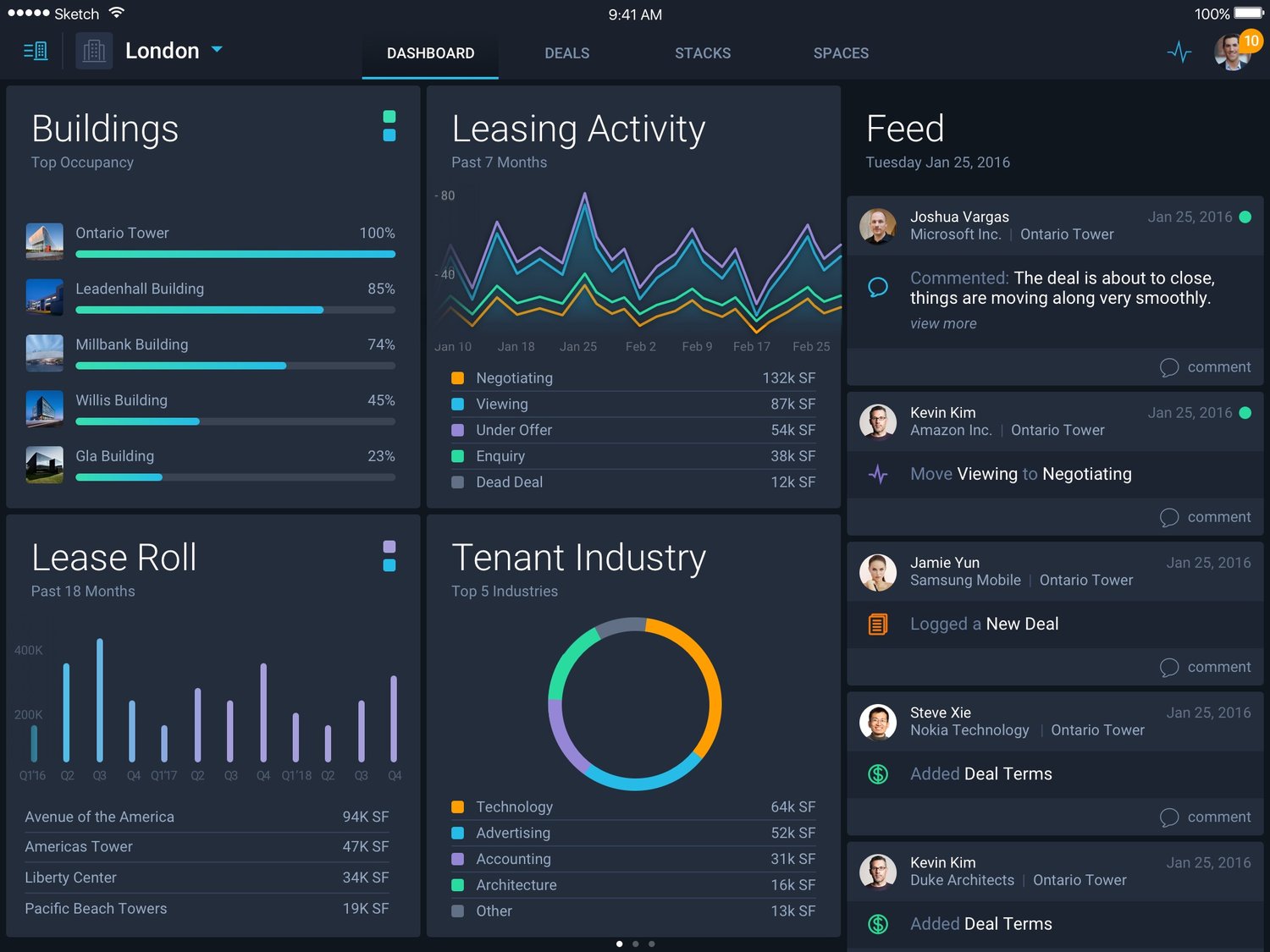This screenshot has height=952, width=1270.
Task: Switch to the Deals tab
Action: (x=566, y=53)
